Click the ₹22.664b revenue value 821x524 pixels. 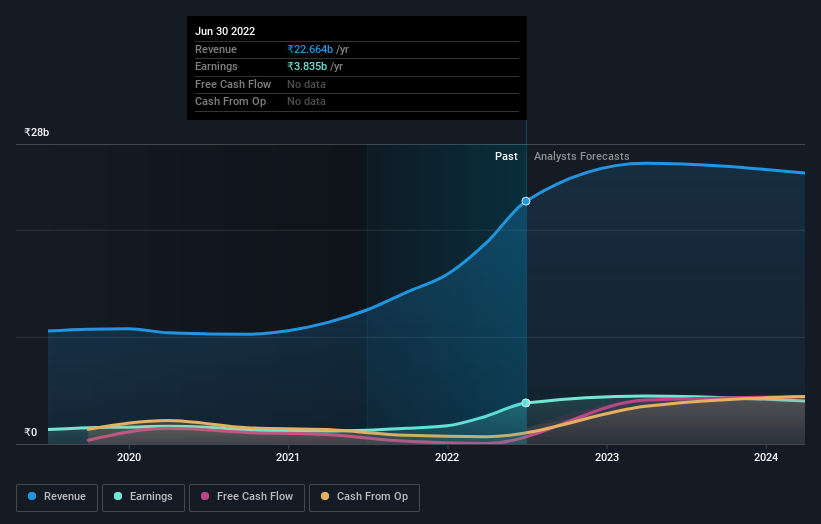click(x=310, y=49)
